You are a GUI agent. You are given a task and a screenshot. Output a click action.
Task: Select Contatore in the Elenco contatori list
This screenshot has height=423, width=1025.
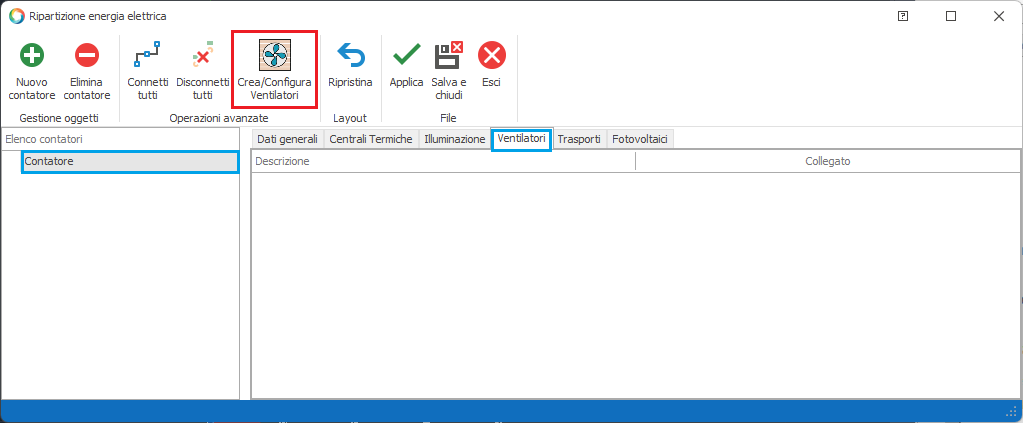130,162
